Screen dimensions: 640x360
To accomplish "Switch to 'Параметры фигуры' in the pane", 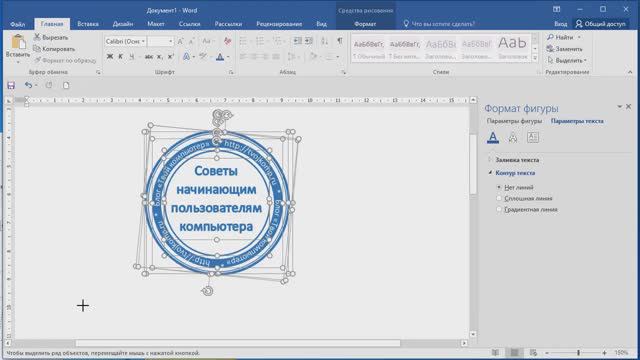I will [514, 121].
